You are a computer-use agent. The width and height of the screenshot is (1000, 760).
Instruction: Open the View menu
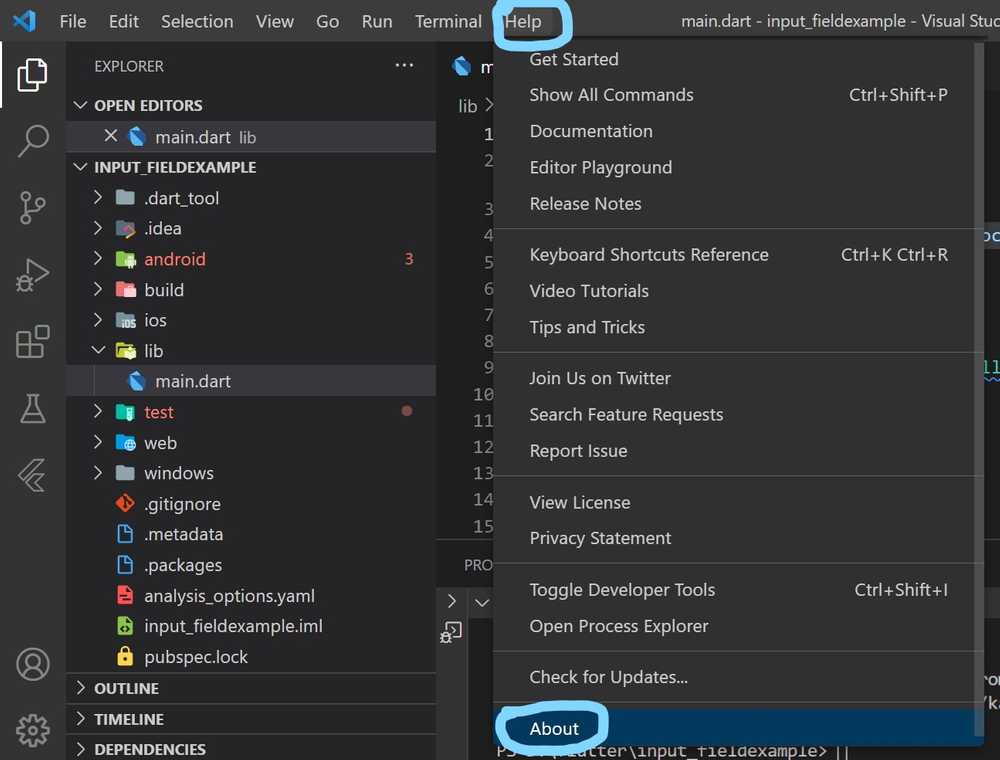point(275,22)
